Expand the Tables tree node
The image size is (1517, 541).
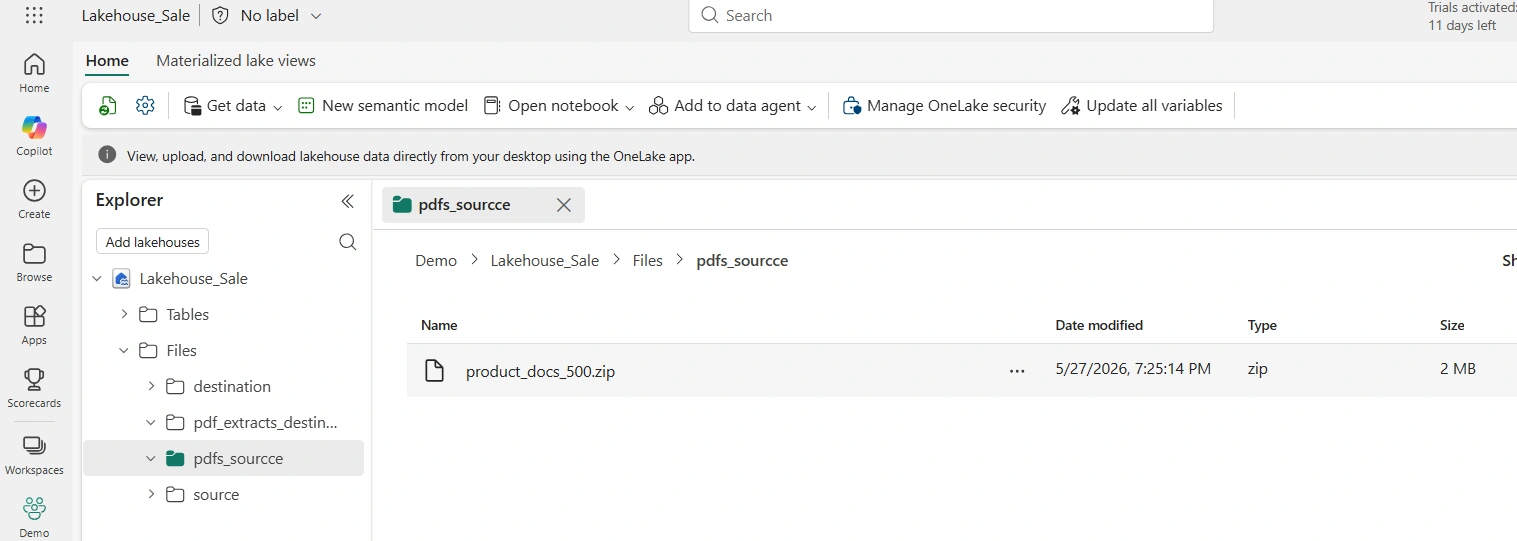point(124,315)
